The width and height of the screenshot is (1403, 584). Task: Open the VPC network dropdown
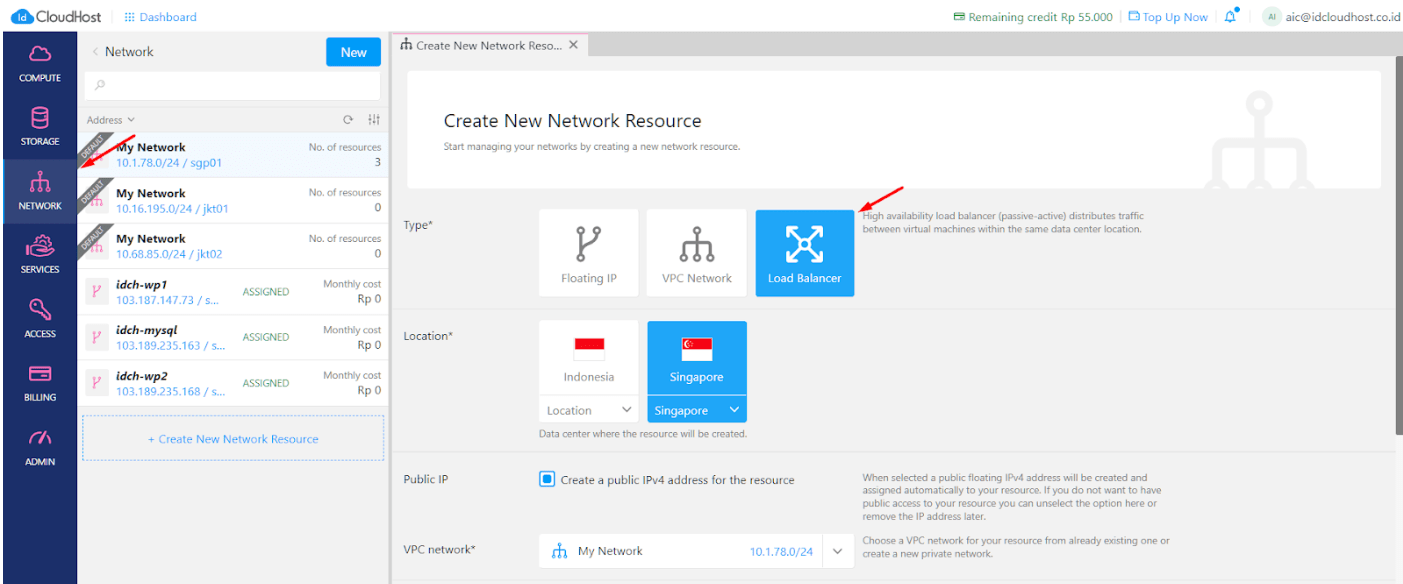(838, 551)
